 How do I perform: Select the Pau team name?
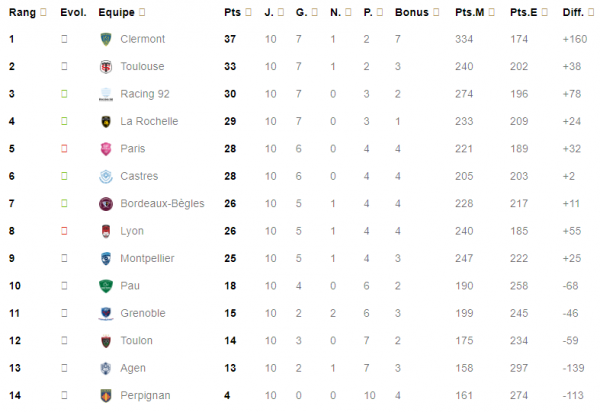130,285
